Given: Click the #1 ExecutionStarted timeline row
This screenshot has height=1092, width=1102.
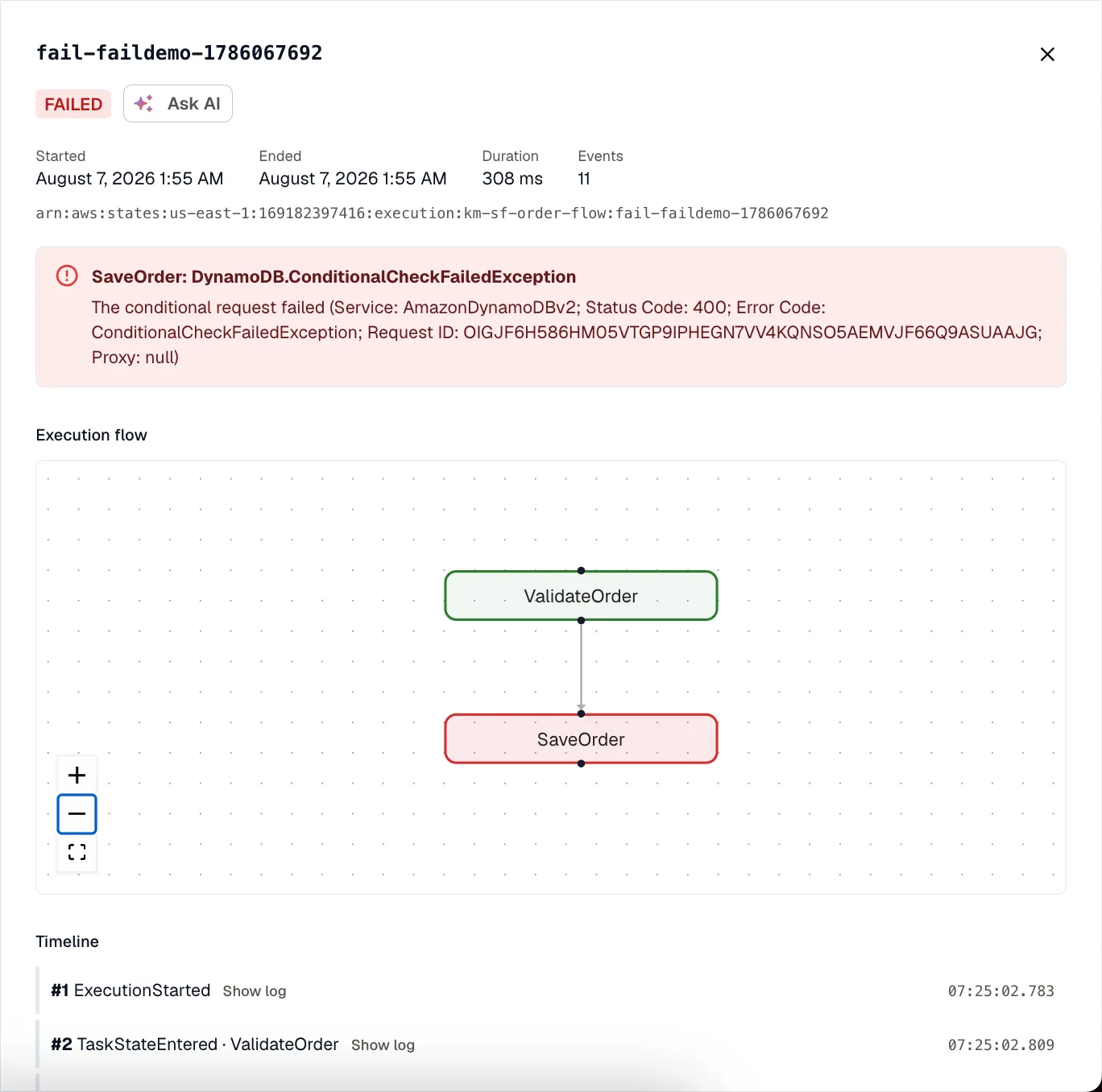Looking at the screenshot, I should pos(551,991).
